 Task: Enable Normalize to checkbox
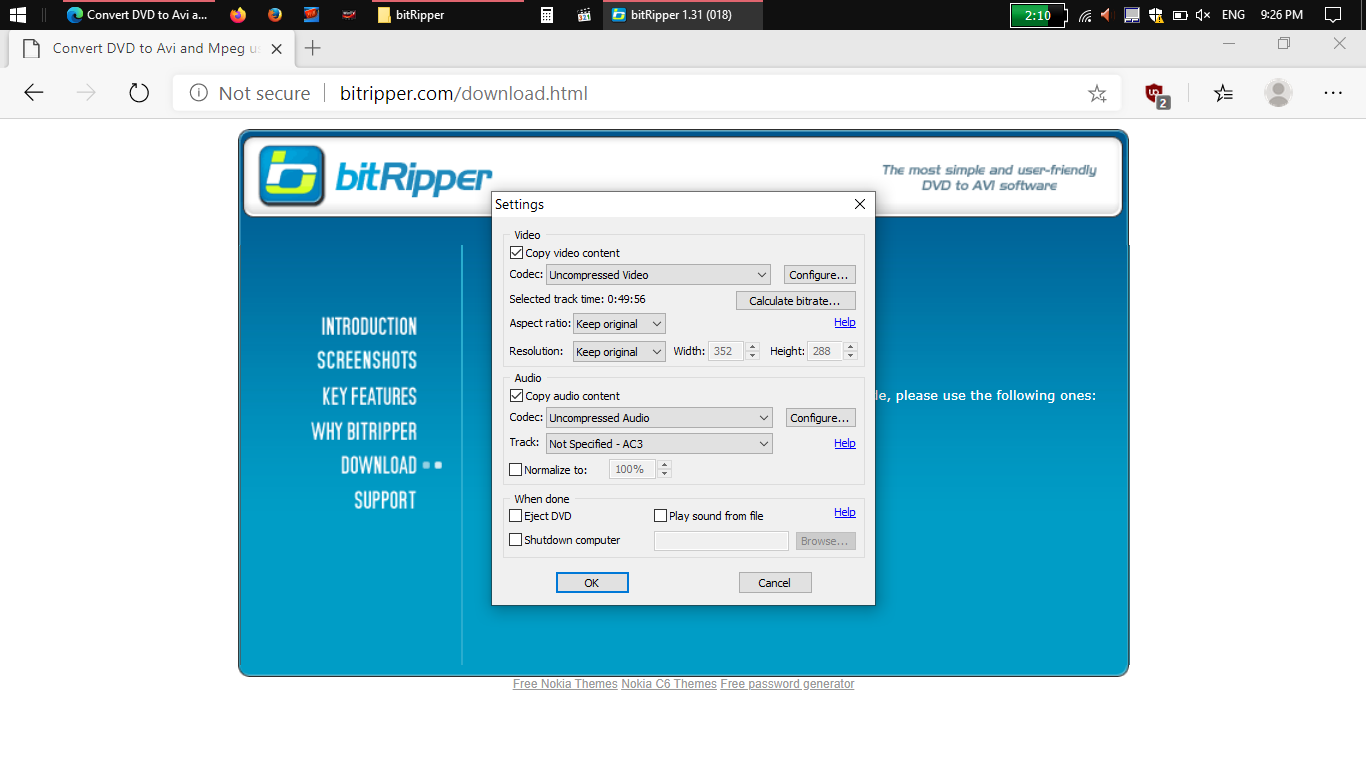coord(516,469)
